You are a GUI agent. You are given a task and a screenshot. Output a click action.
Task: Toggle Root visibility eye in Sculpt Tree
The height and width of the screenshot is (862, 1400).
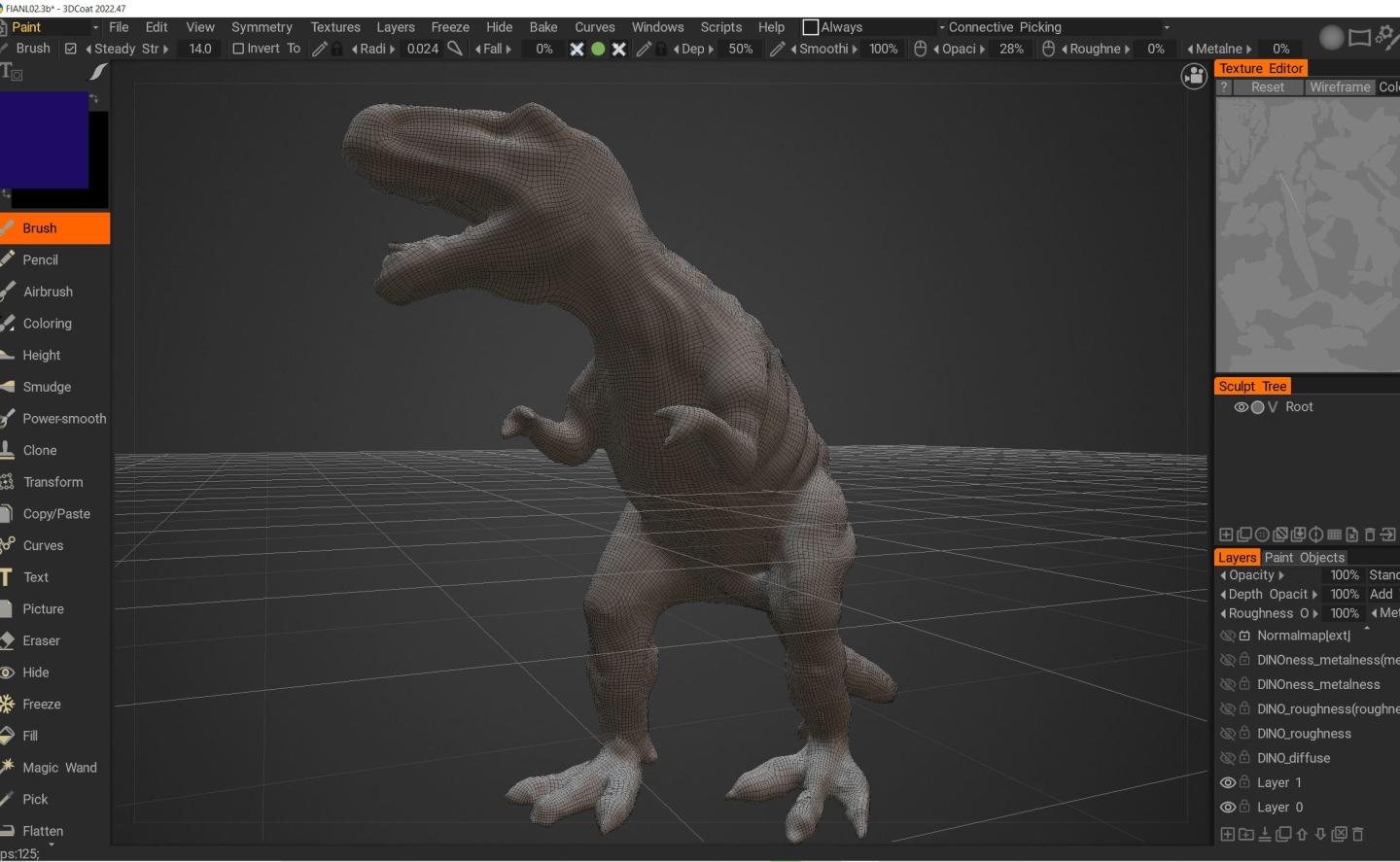pos(1241,407)
